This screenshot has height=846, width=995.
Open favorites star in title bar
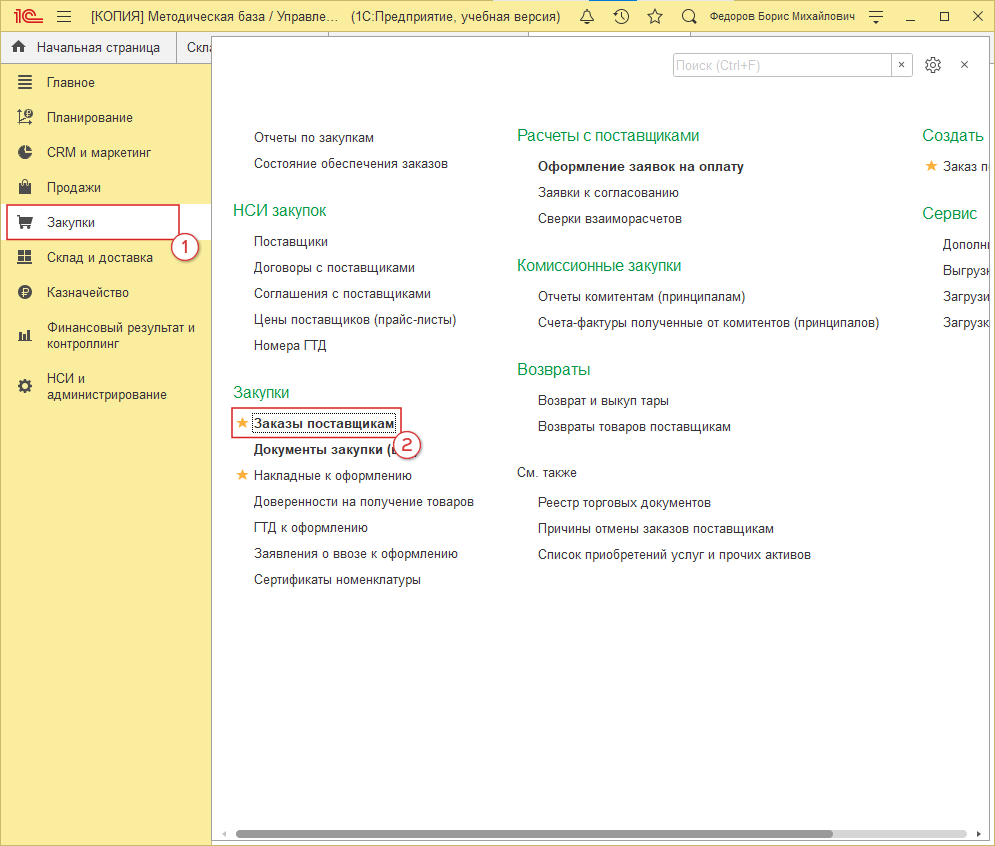click(x=655, y=17)
